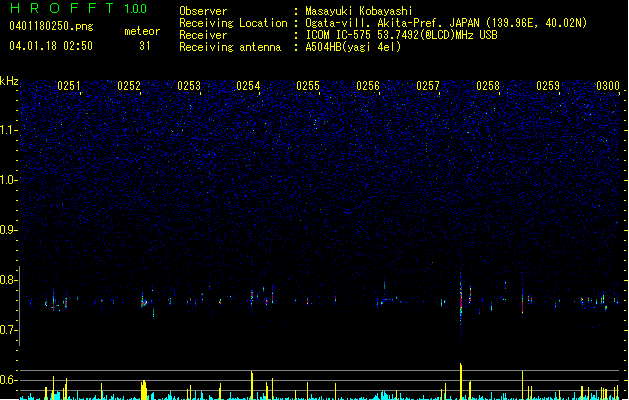Image resolution: width=629 pixels, height=400 pixels.
Task: Click the 0252 time marker
Action: pos(129,86)
